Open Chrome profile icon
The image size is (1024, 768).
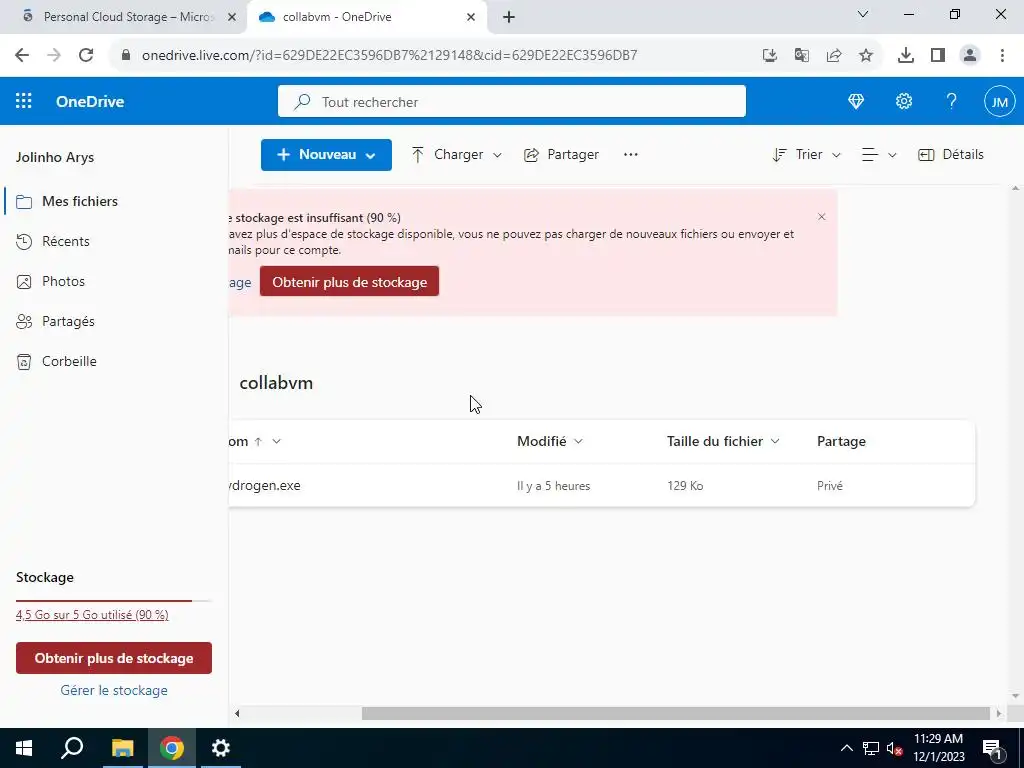pyautogui.click(x=970, y=56)
